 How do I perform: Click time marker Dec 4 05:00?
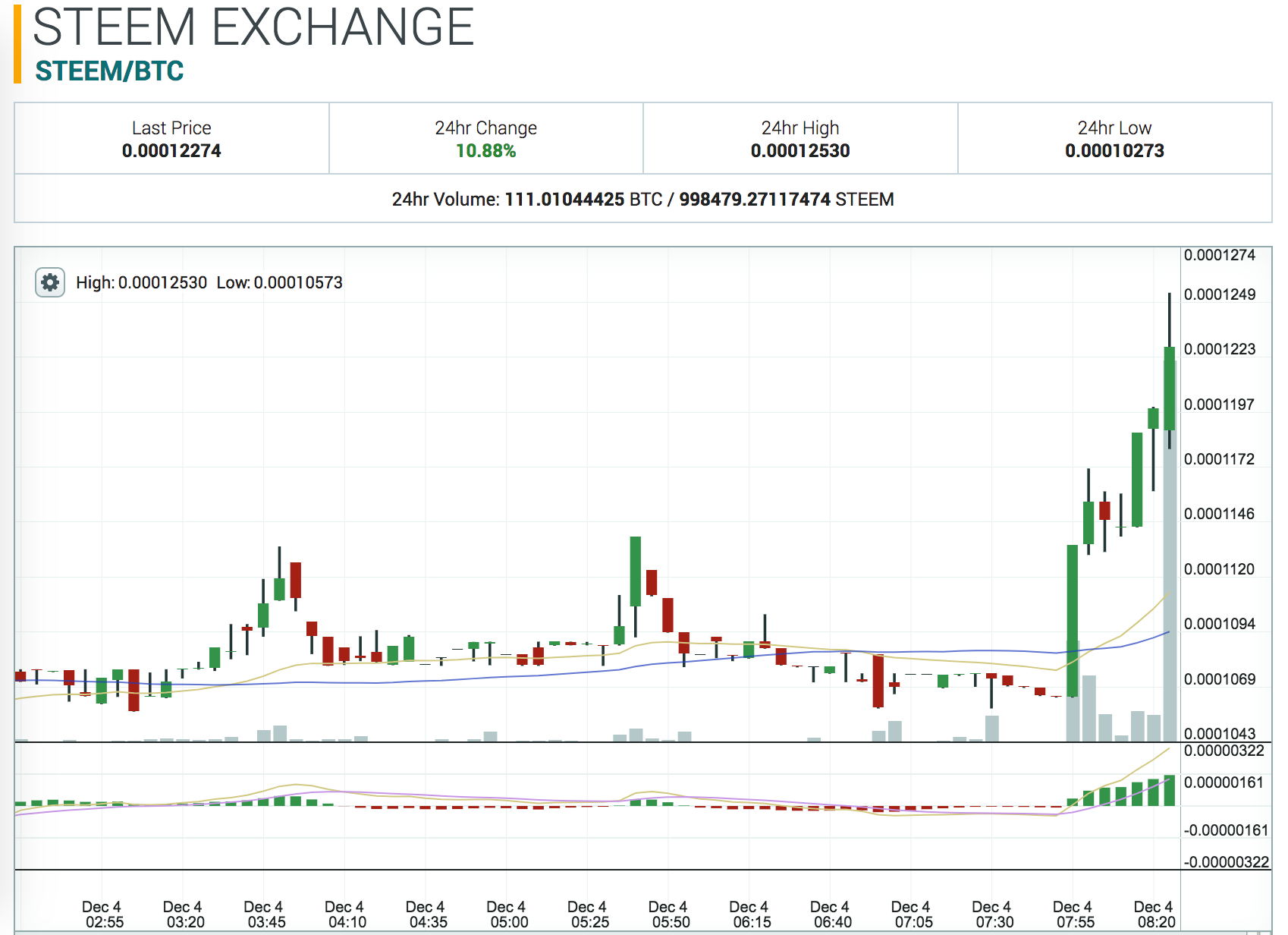(507, 915)
